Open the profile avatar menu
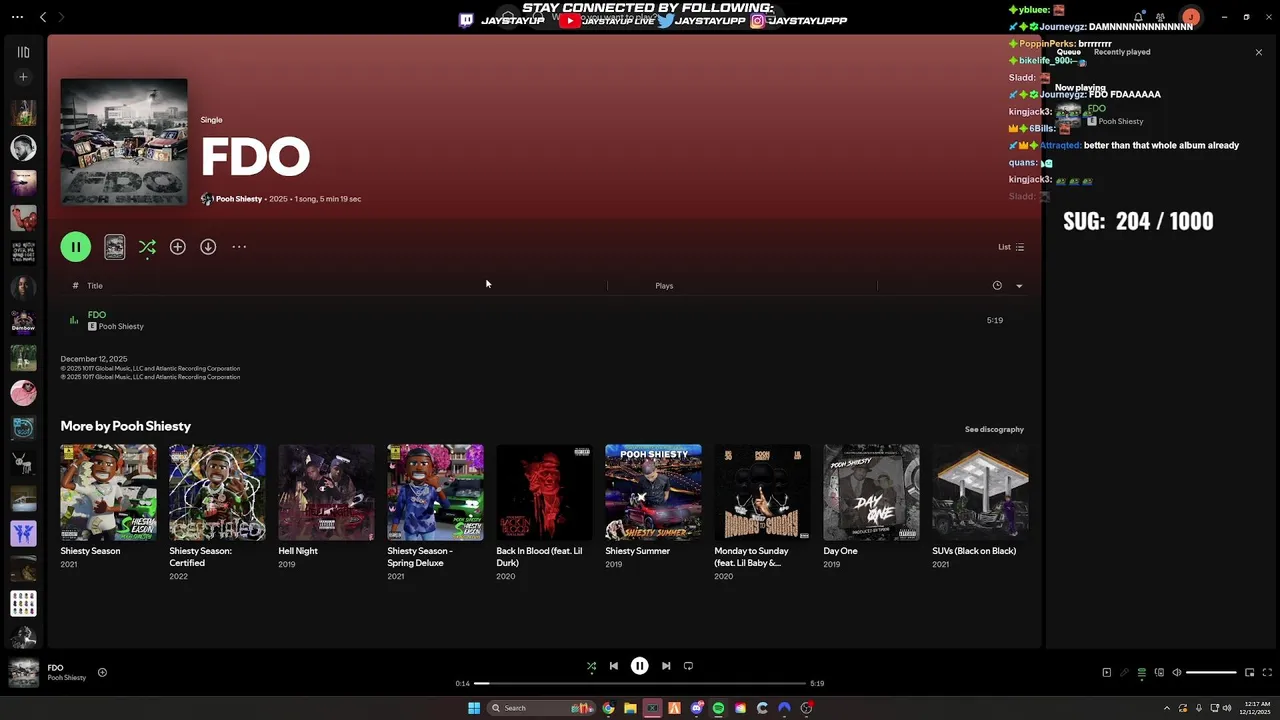1280x720 pixels. pos(1191,17)
